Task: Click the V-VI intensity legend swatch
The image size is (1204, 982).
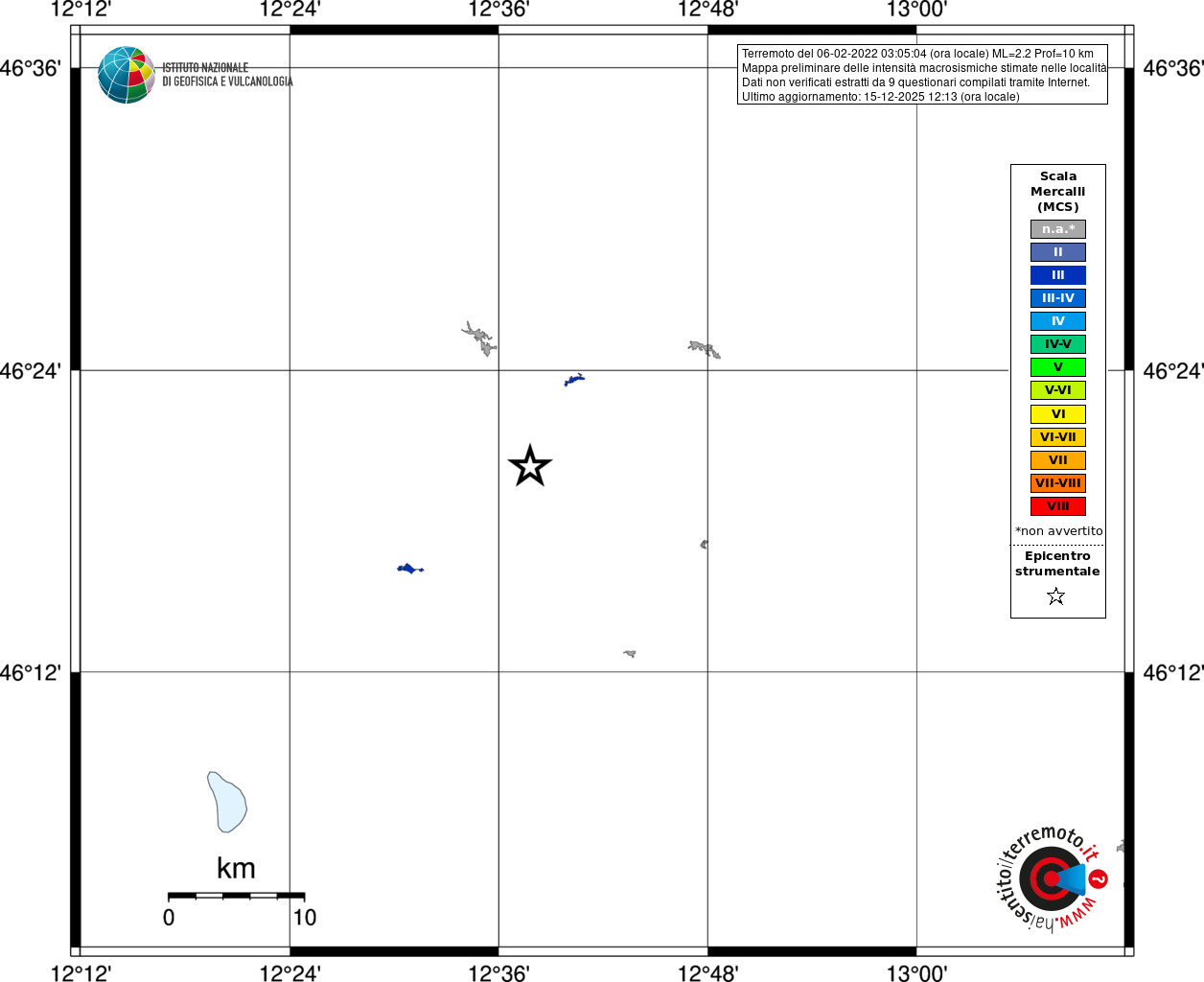Action: point(1058,390)
